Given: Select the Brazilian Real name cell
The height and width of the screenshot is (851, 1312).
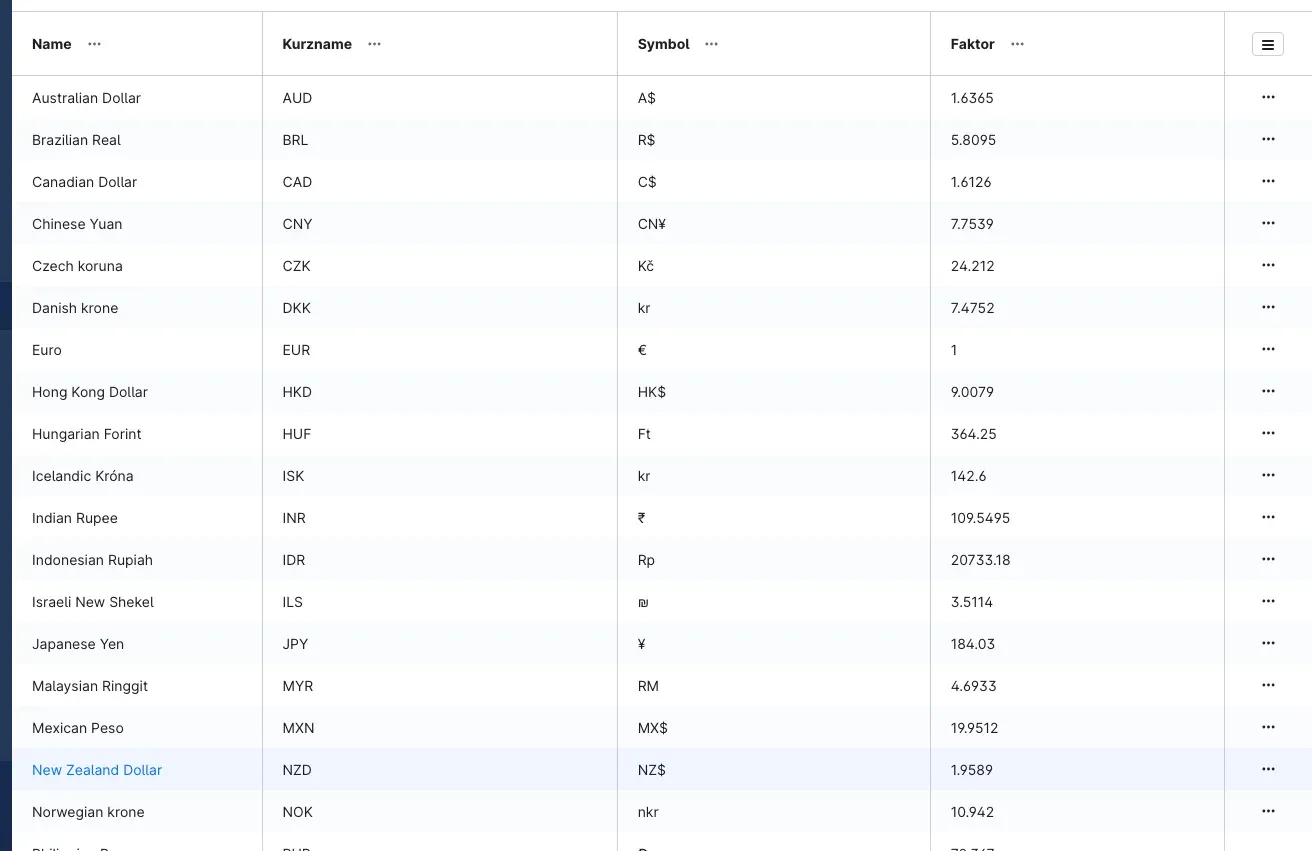Looking at the screenshot, I should pyautogui.click(x=137, y=140).
